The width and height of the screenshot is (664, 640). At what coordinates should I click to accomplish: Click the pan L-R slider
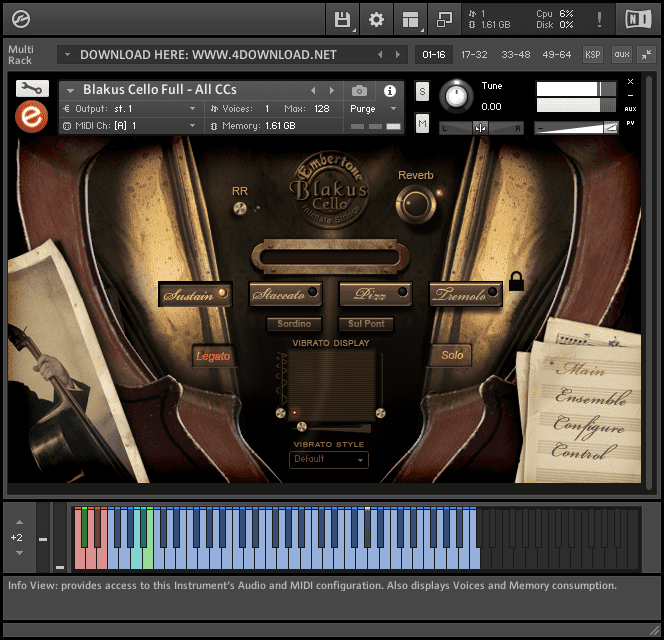pos(481,128)
